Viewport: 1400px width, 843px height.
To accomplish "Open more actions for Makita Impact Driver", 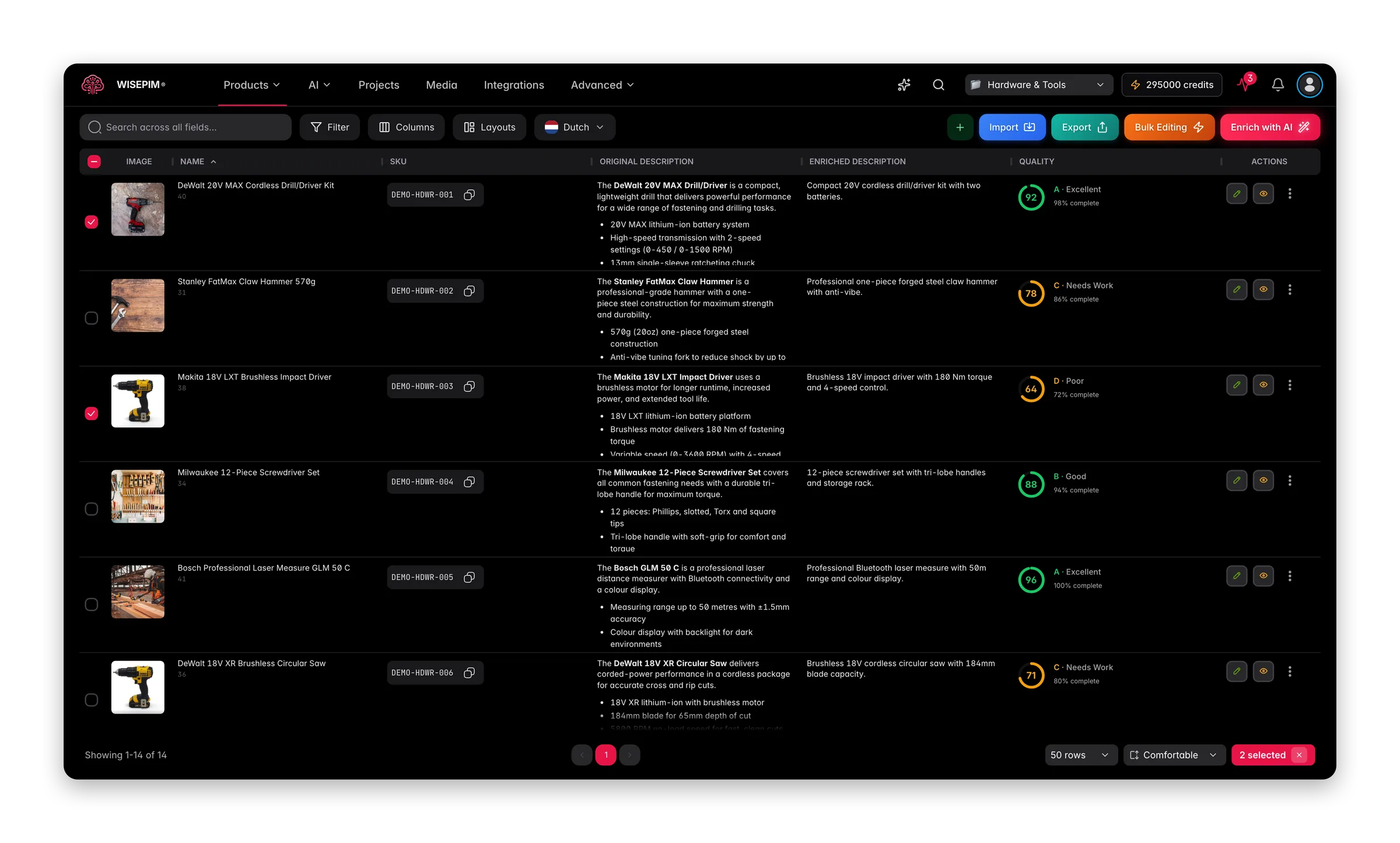I will pyautogui.click(x=1290, y=385).
